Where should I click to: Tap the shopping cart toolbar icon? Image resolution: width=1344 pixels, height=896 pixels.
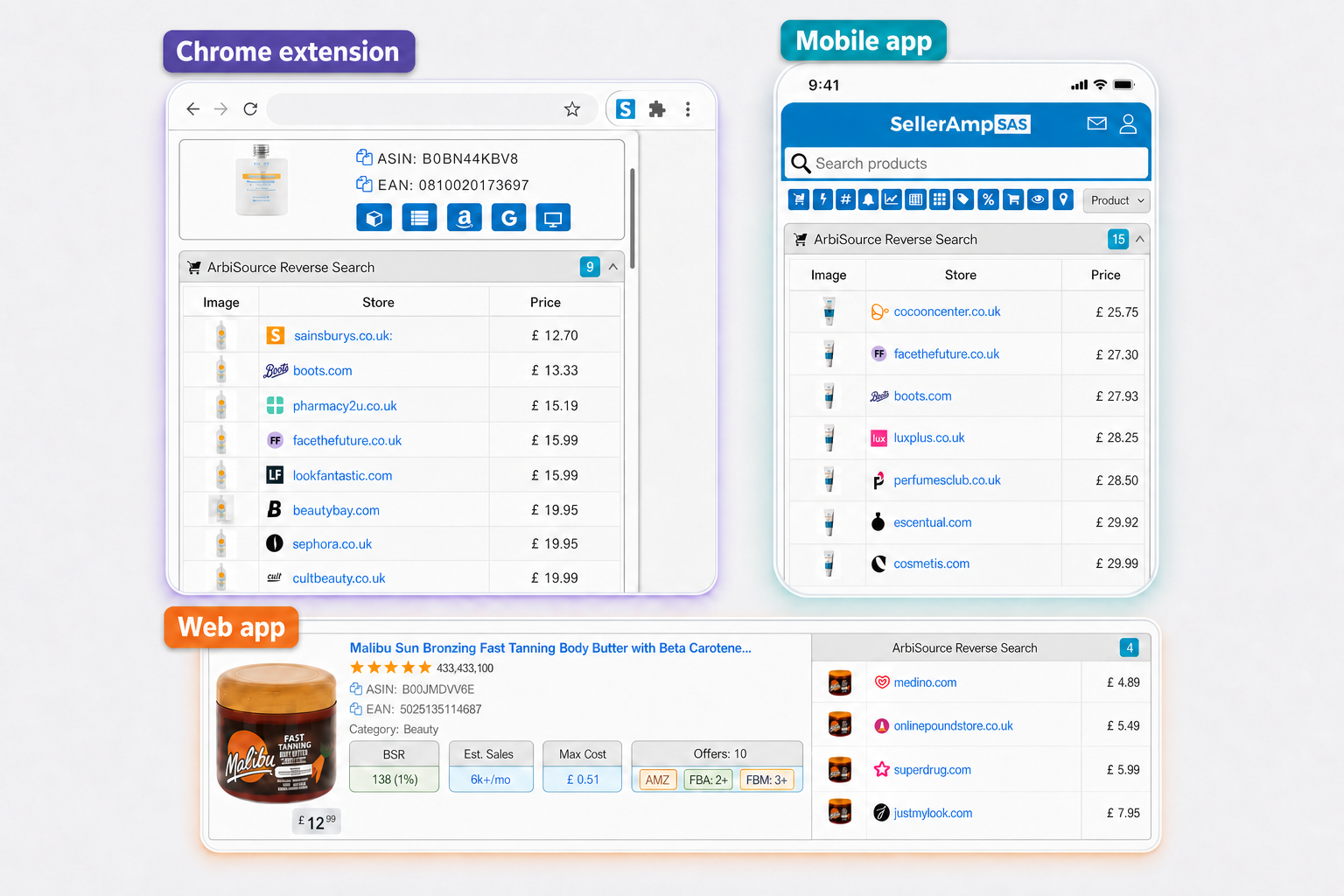coord(1013,199)
